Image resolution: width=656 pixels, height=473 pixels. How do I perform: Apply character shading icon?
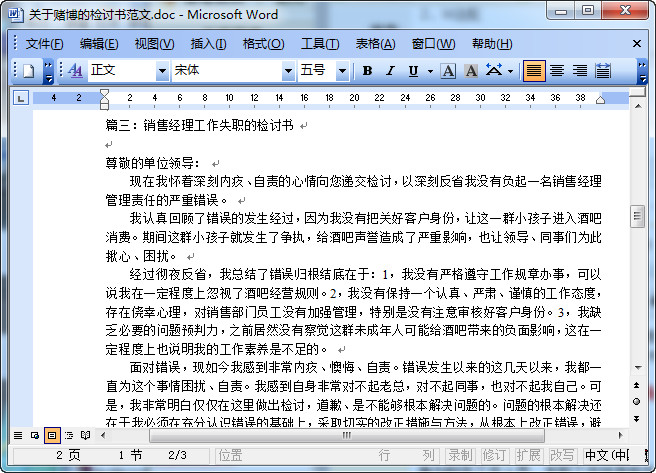[470, 71]
